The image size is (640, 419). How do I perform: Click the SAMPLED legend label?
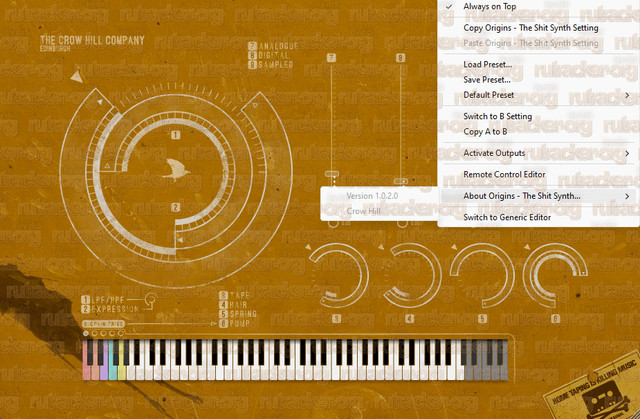click(x=276, y=64)
